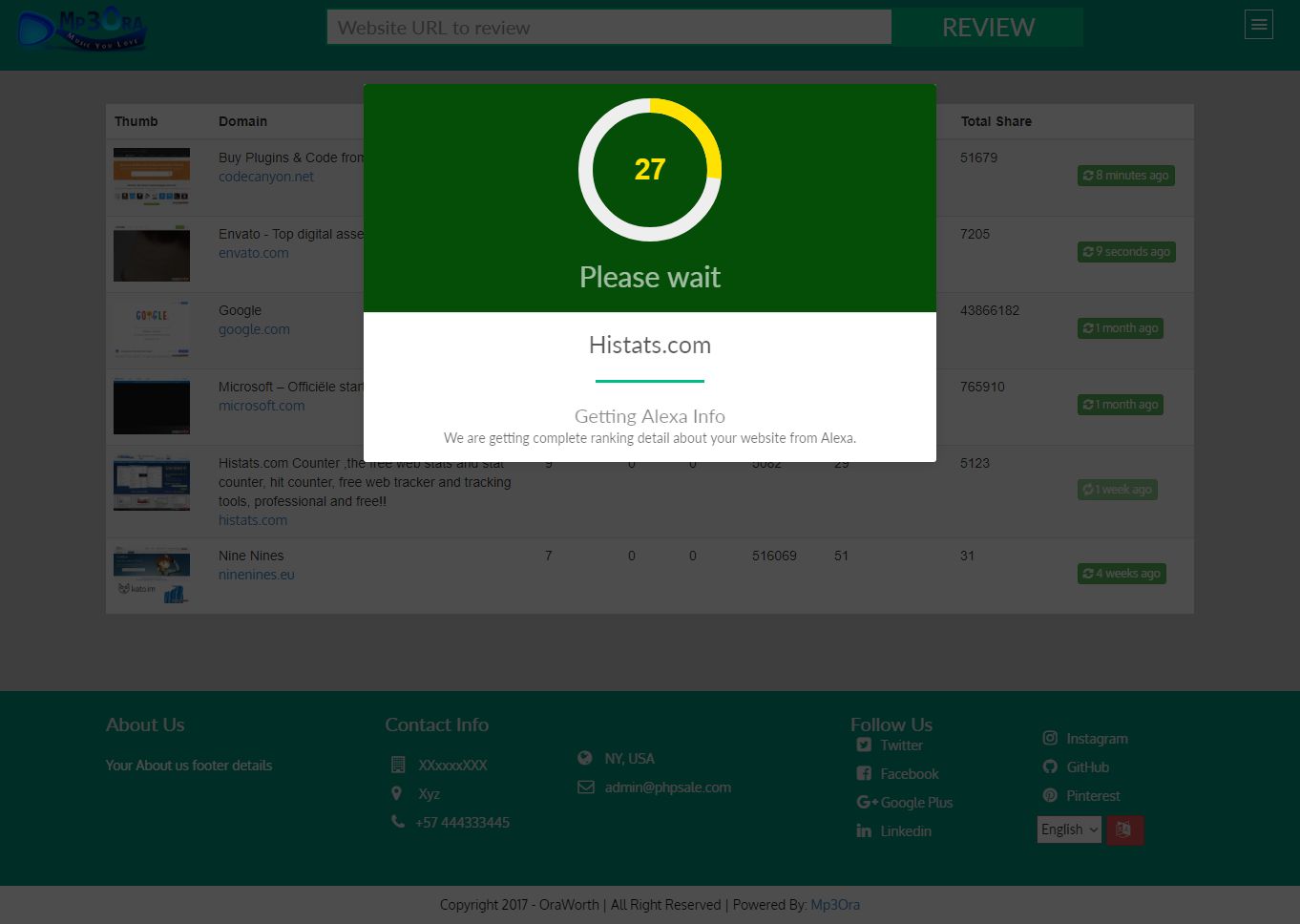Click the Google Plus icon in footer
The height and width of the screenshot is (924, 1300).
click(867, 803)
